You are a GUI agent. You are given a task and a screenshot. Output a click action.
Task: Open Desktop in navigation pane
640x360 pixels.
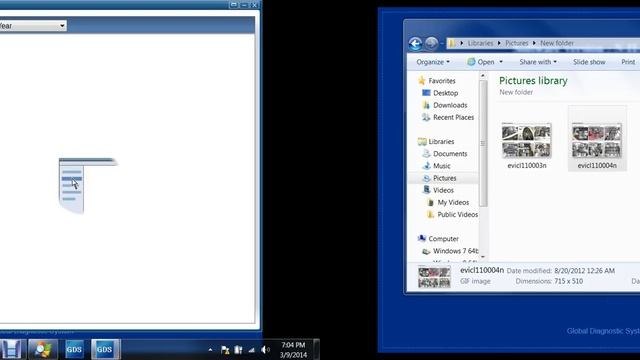tap(445, 93)
